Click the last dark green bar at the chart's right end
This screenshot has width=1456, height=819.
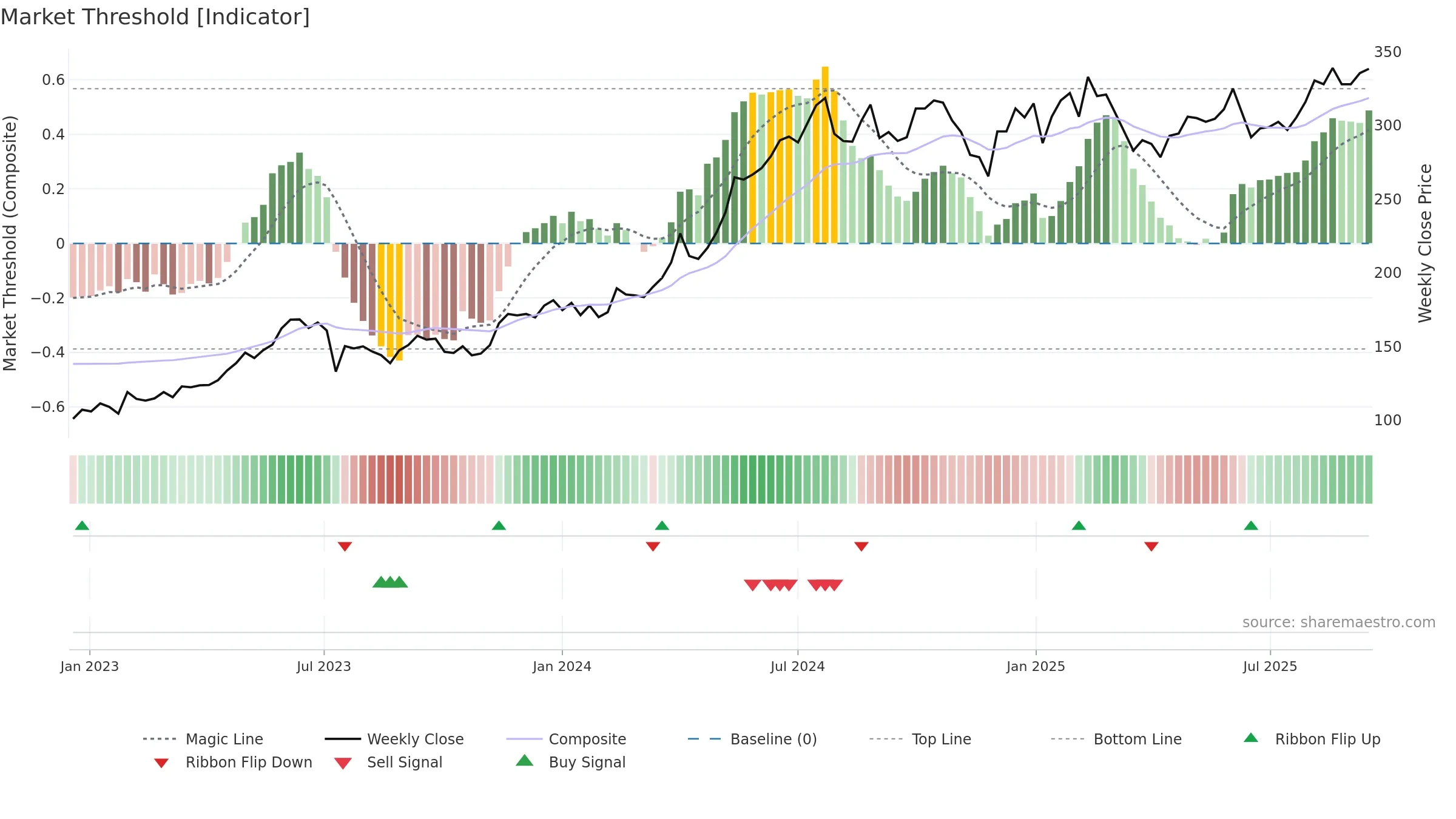coord(1369,177)
